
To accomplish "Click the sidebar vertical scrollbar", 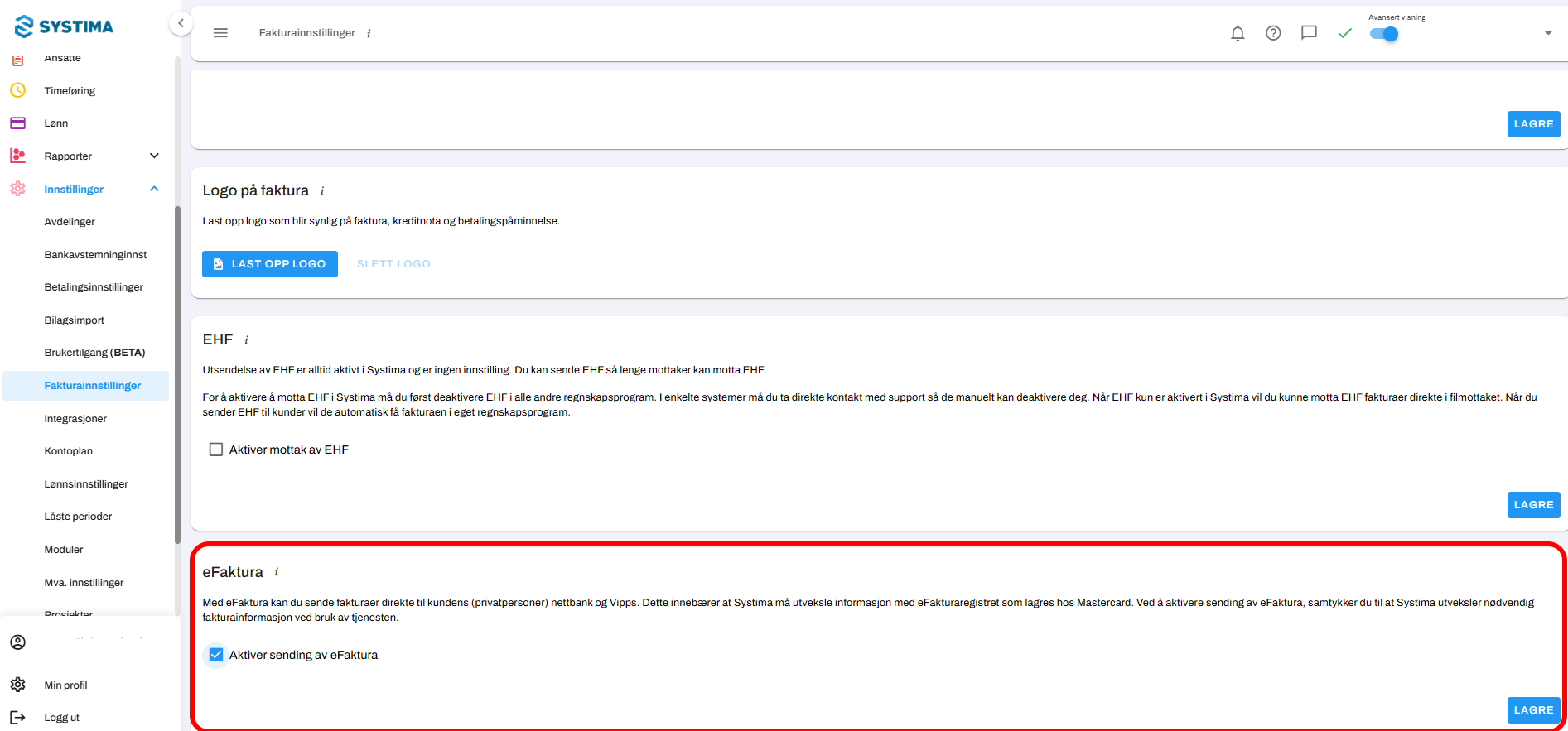I will tap(177, 374).
